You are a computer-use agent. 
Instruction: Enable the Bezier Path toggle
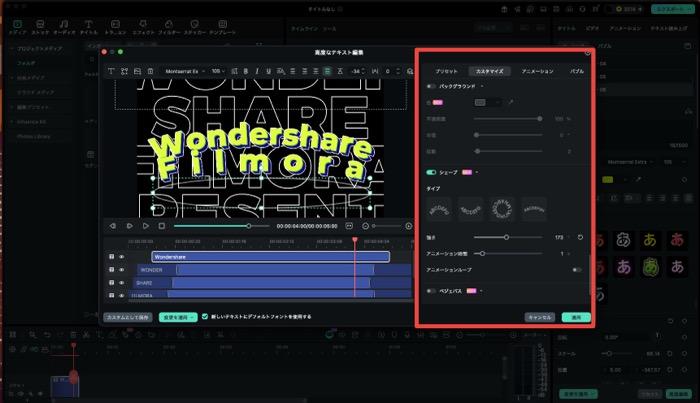point(431,291)
